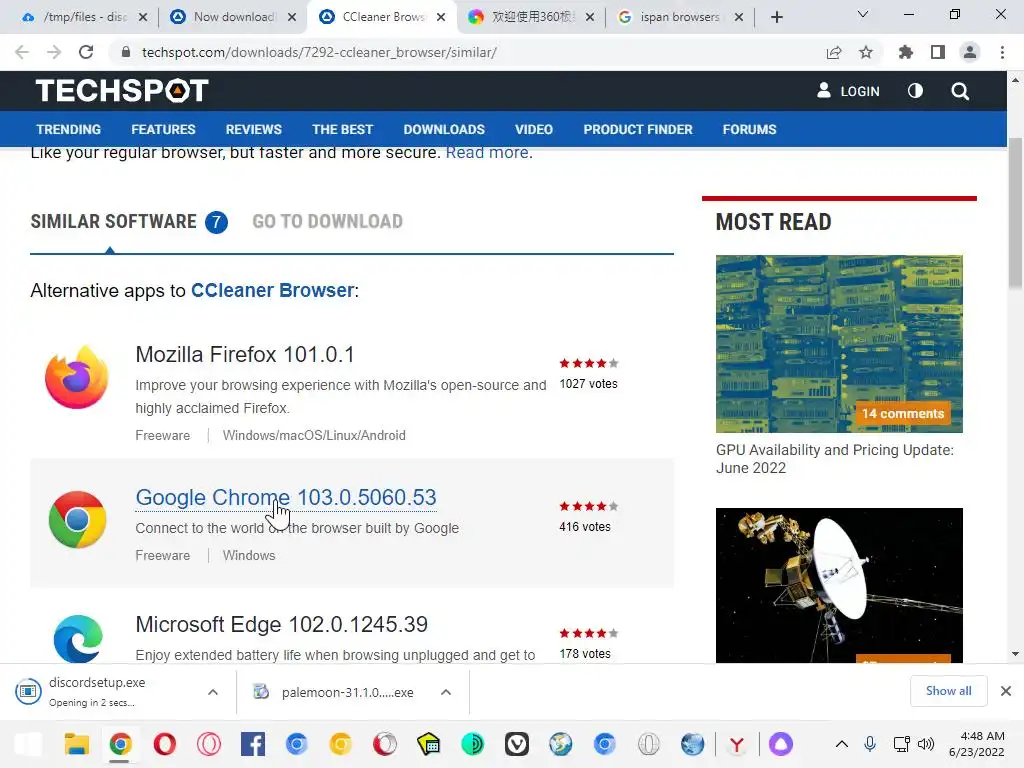Open File Explorer from the taskbar
This screenshot has height=768, width=1024.
coord(76,744)
